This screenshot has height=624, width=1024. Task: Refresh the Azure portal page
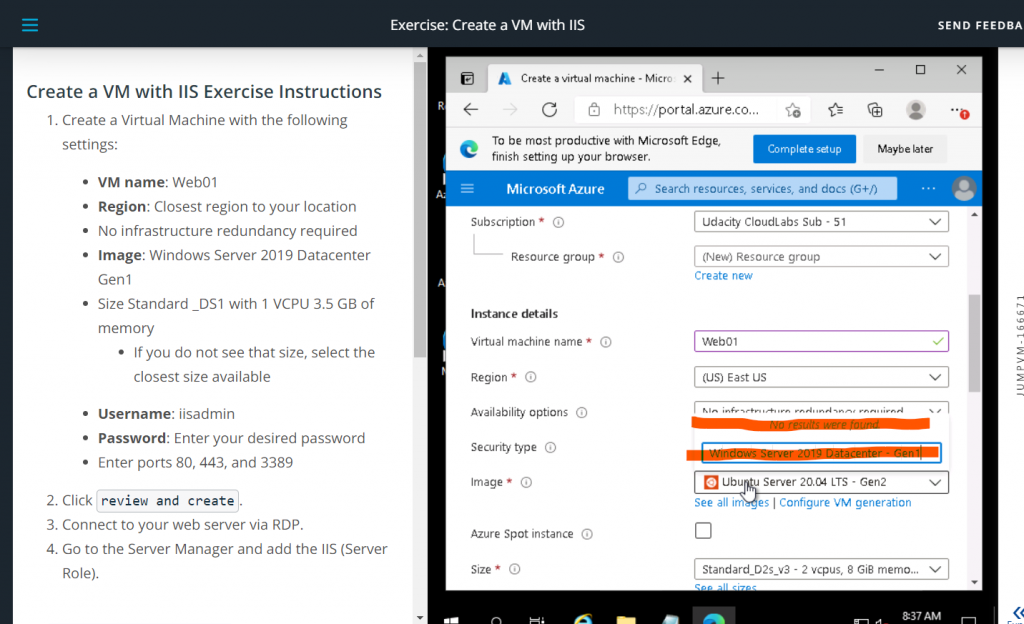pos(549,110)
